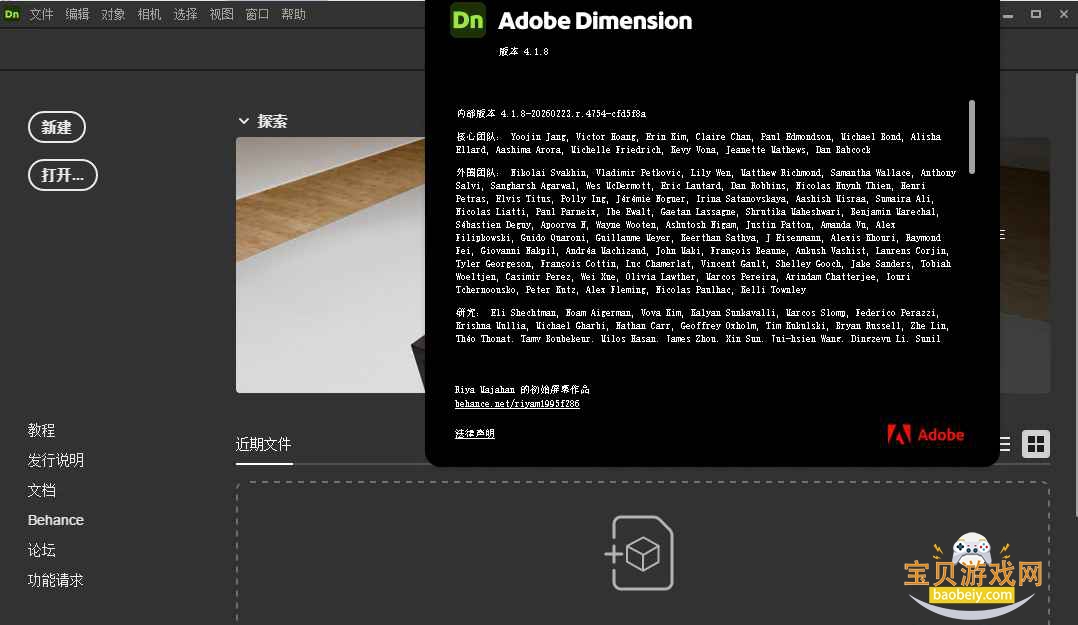Open the 选择 menu
Image resolution: width=1078 pixels, height=625 pixels.
[x=185, y=14]
